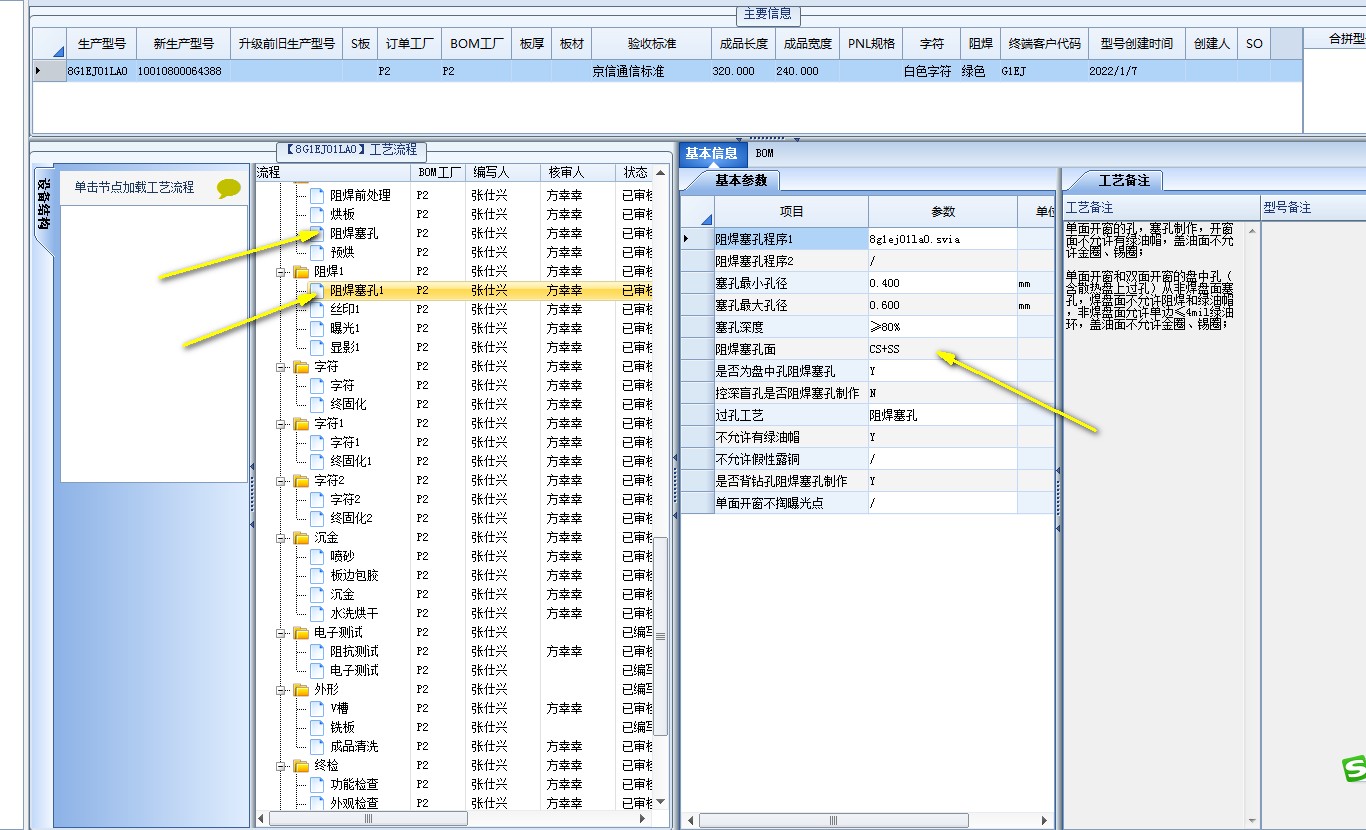Collapse the 外形 tree node
Image resolution: width=1366 pixels, height=830 pixels.
point(281,689)
